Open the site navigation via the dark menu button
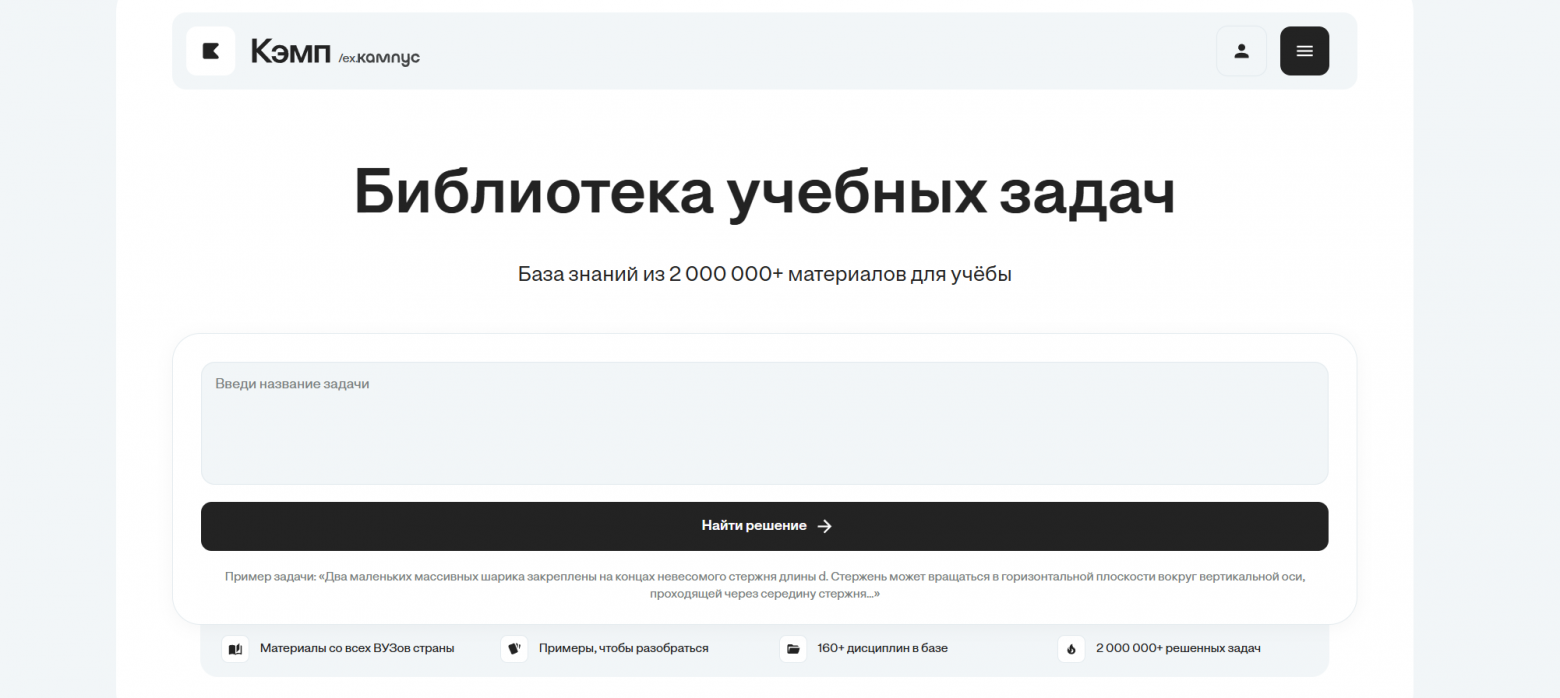This screenshot has height=698, width=1560. point(1304,50)
